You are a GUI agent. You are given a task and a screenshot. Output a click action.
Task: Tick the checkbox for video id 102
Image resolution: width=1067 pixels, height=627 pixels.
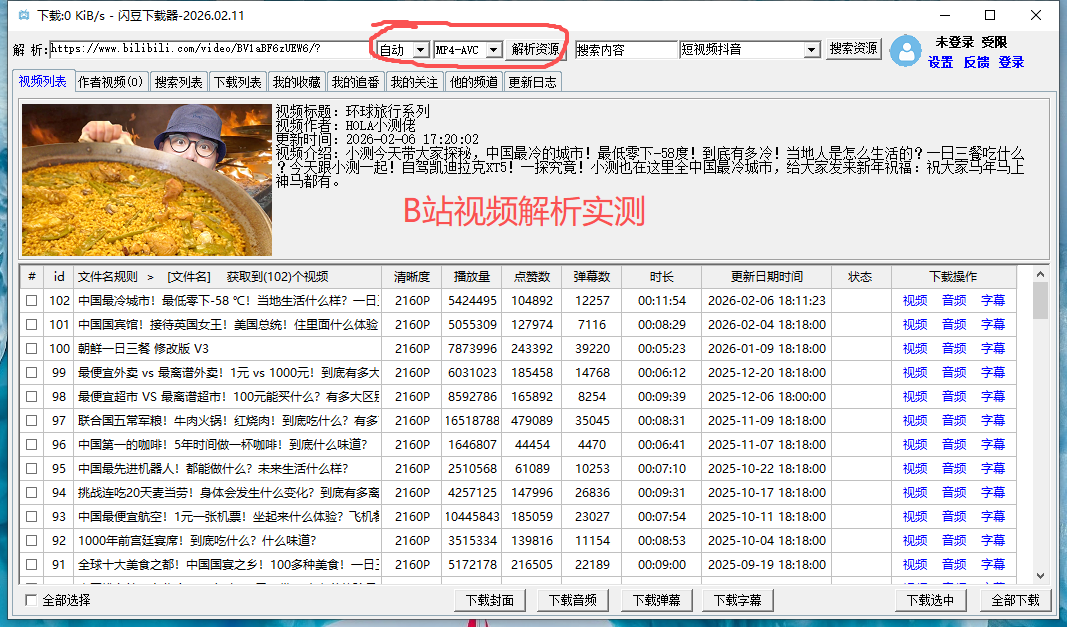click(32, 300)
